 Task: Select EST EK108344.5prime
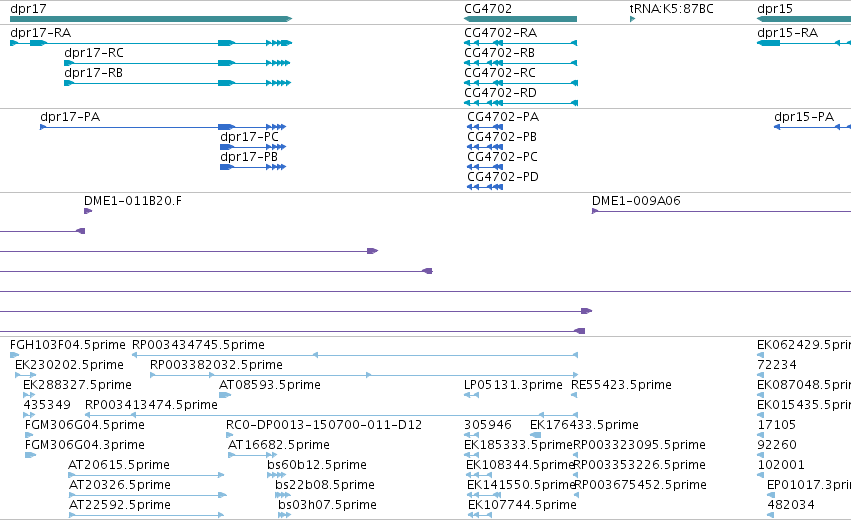point(478,475)
